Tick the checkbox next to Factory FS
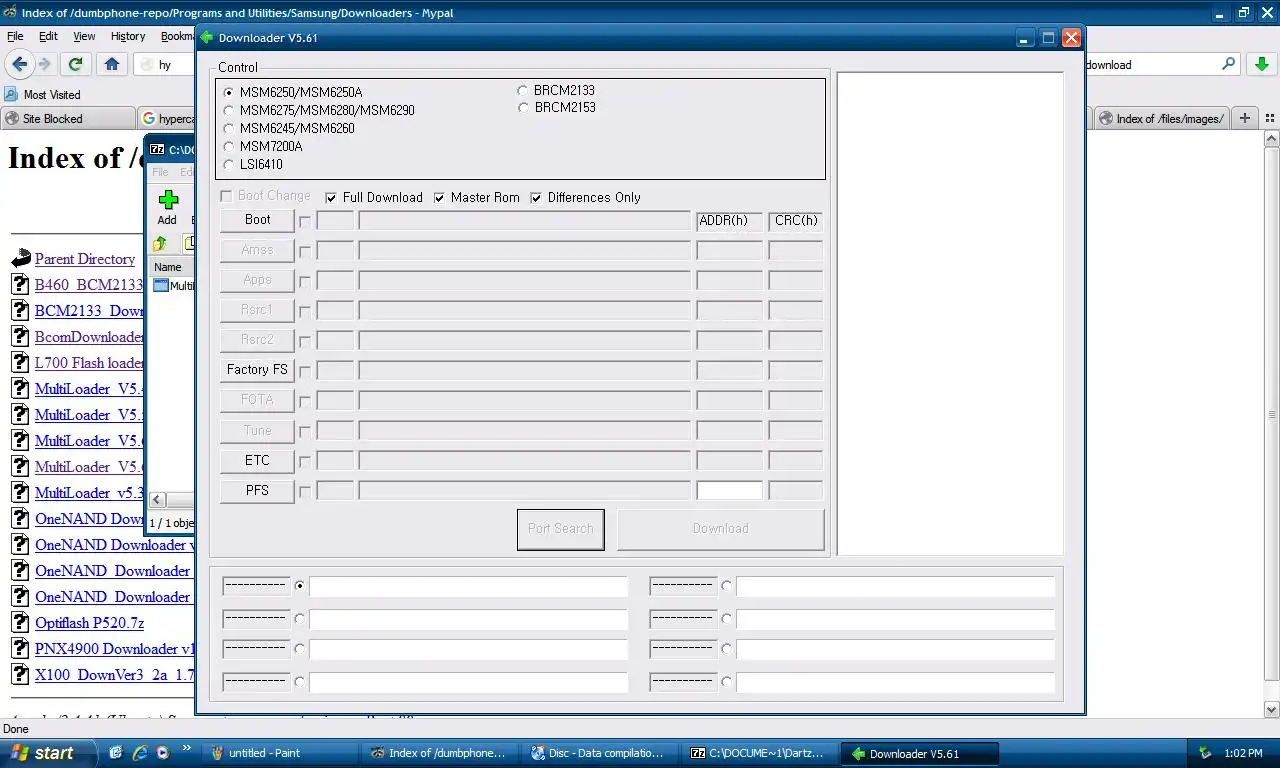This screenshot has width=1280, height=768. [305, 371]
